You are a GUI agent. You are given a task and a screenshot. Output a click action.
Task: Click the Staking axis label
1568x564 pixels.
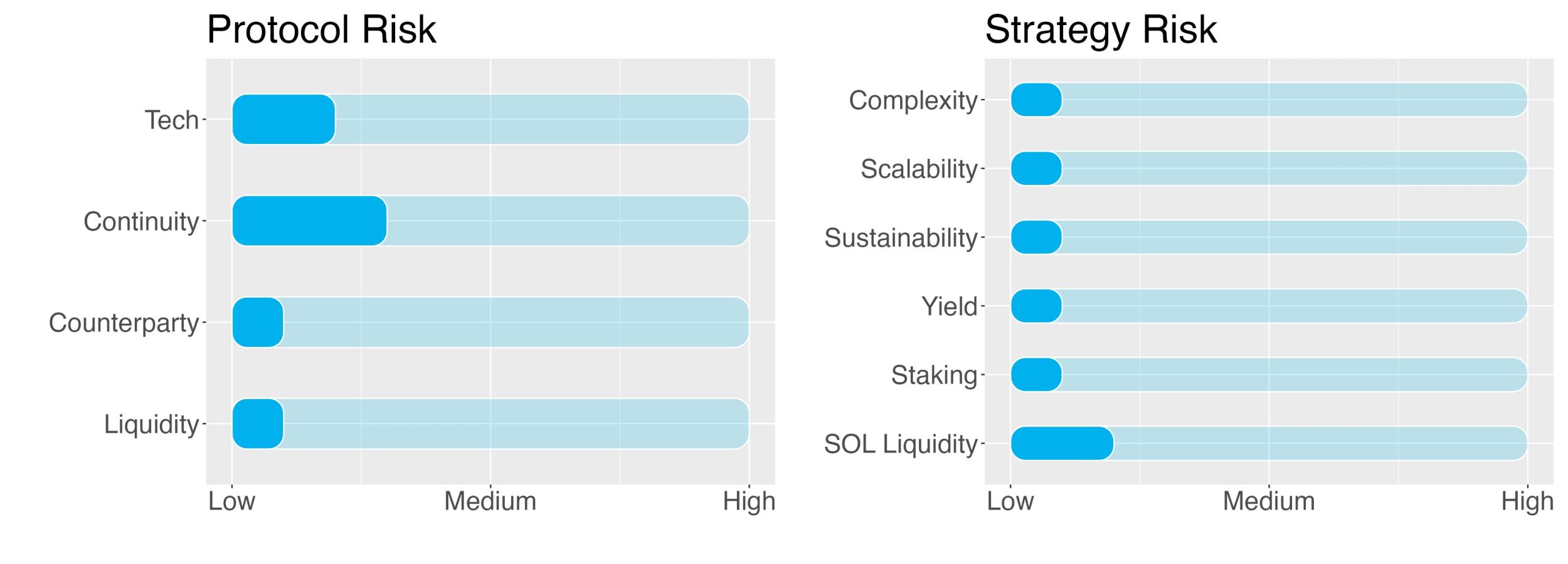point(934,375)
